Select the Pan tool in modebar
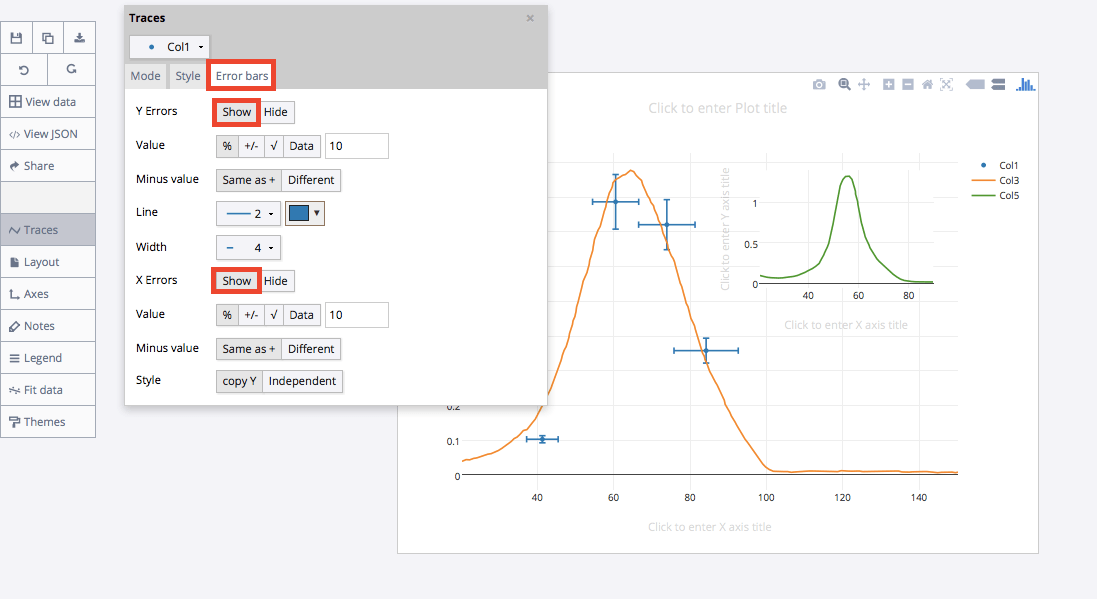Image resolution: width=1097 pixels, height=599 pixels. [x=864, y=85]
